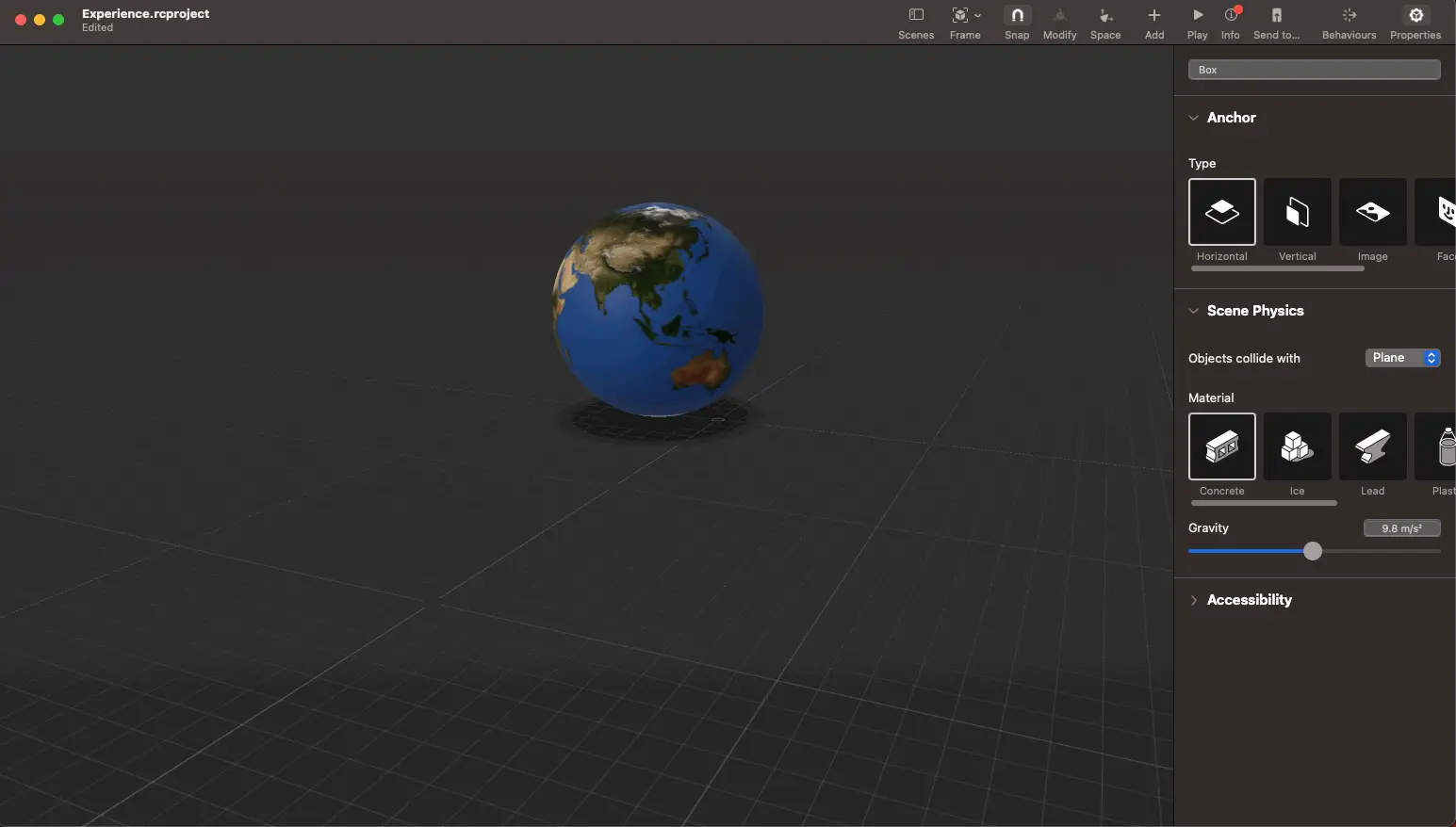
Task: Adjust the Gravity slider
Action: click(1313, 551)
